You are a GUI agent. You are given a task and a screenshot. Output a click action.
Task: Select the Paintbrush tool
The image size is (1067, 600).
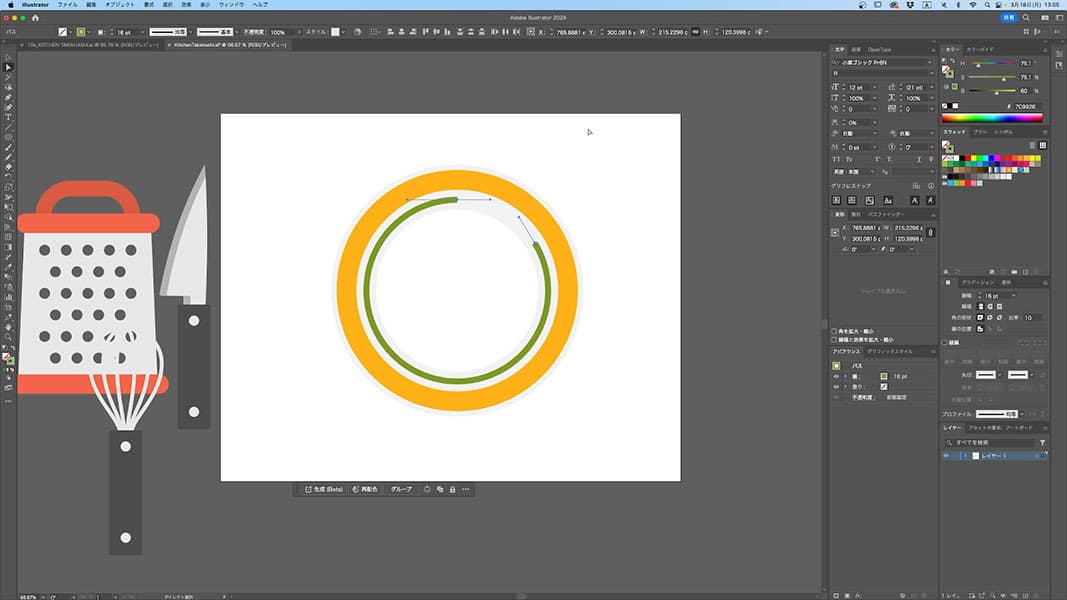8,146
